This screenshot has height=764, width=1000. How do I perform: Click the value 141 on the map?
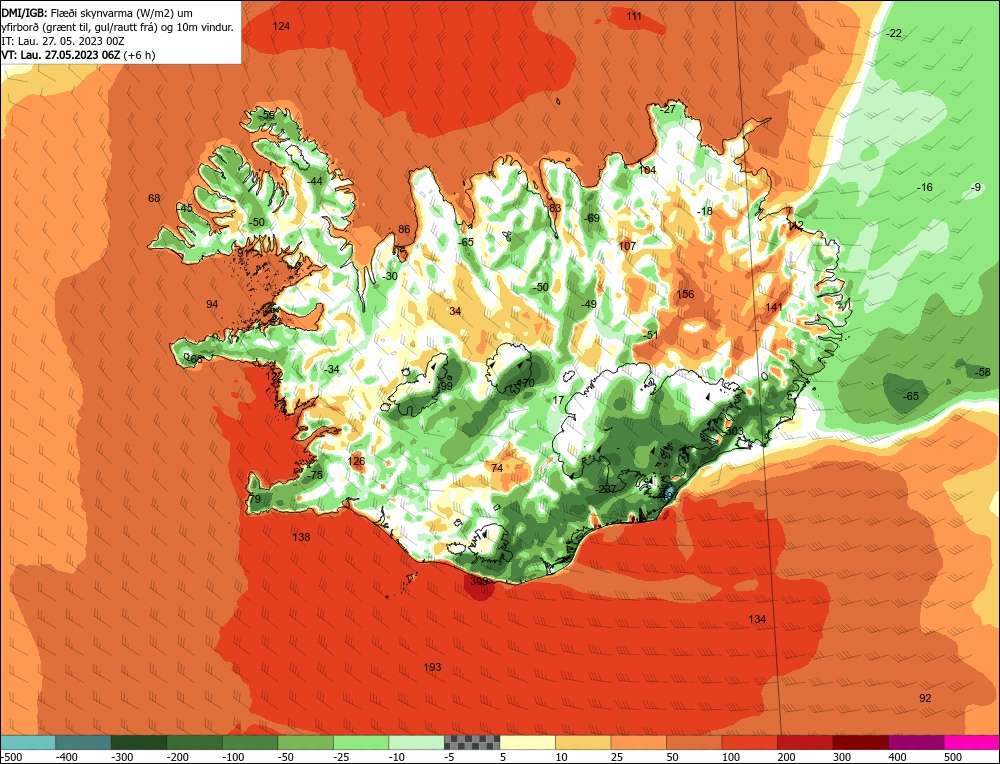point(774,307)
